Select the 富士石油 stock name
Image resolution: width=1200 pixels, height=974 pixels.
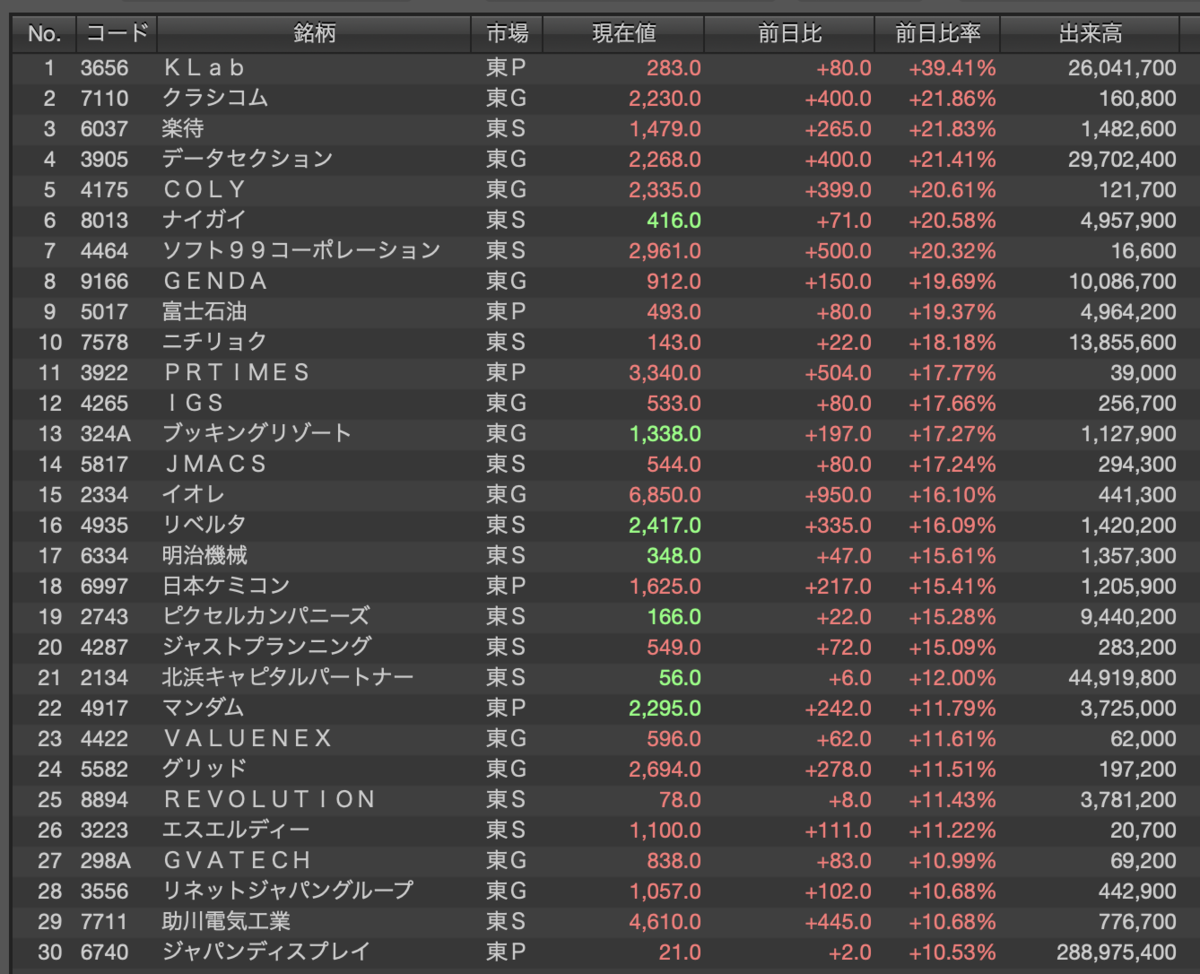(x=204, y=312)
